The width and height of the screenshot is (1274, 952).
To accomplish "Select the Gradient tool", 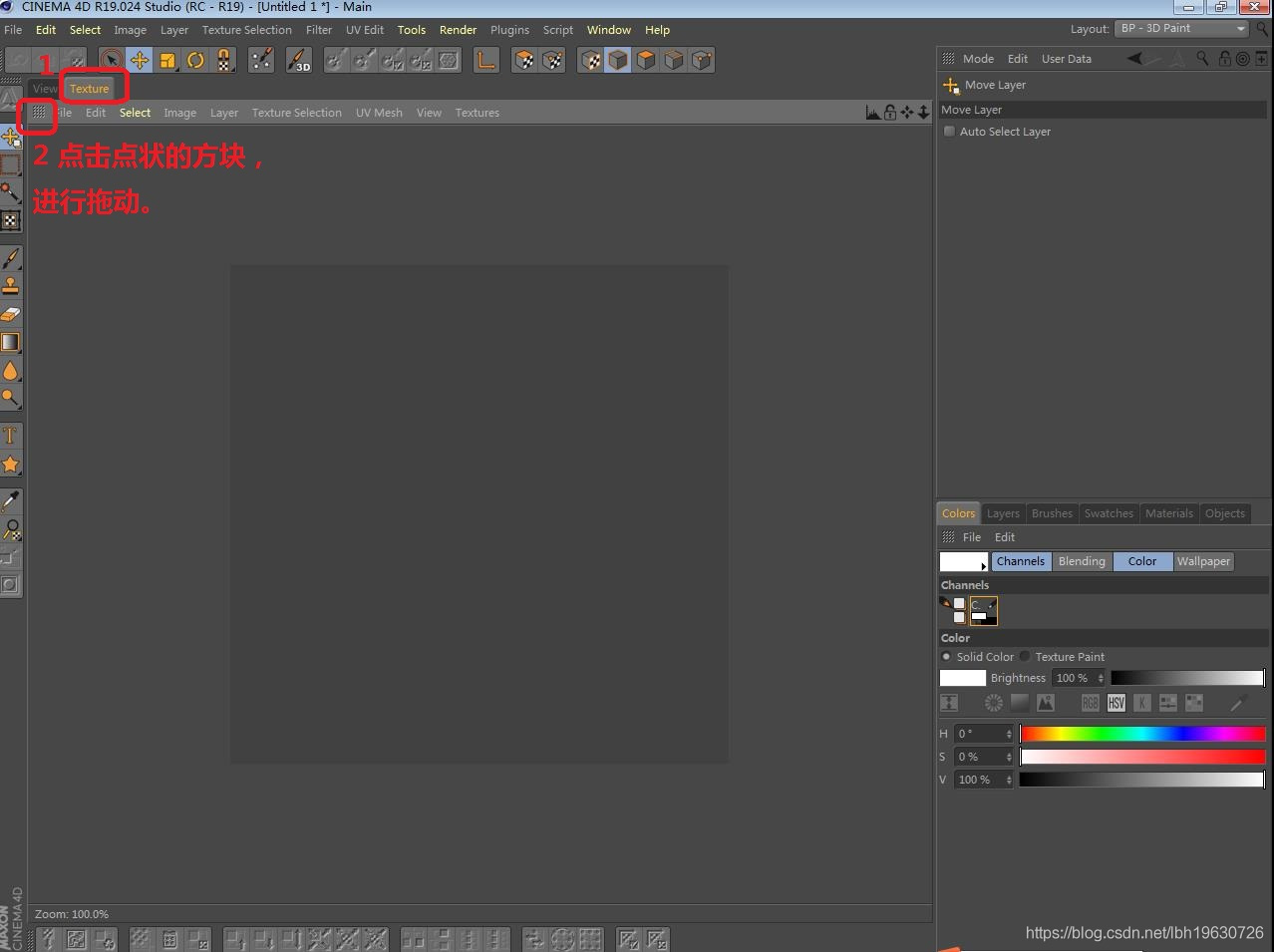I will (x=11, y=342).
